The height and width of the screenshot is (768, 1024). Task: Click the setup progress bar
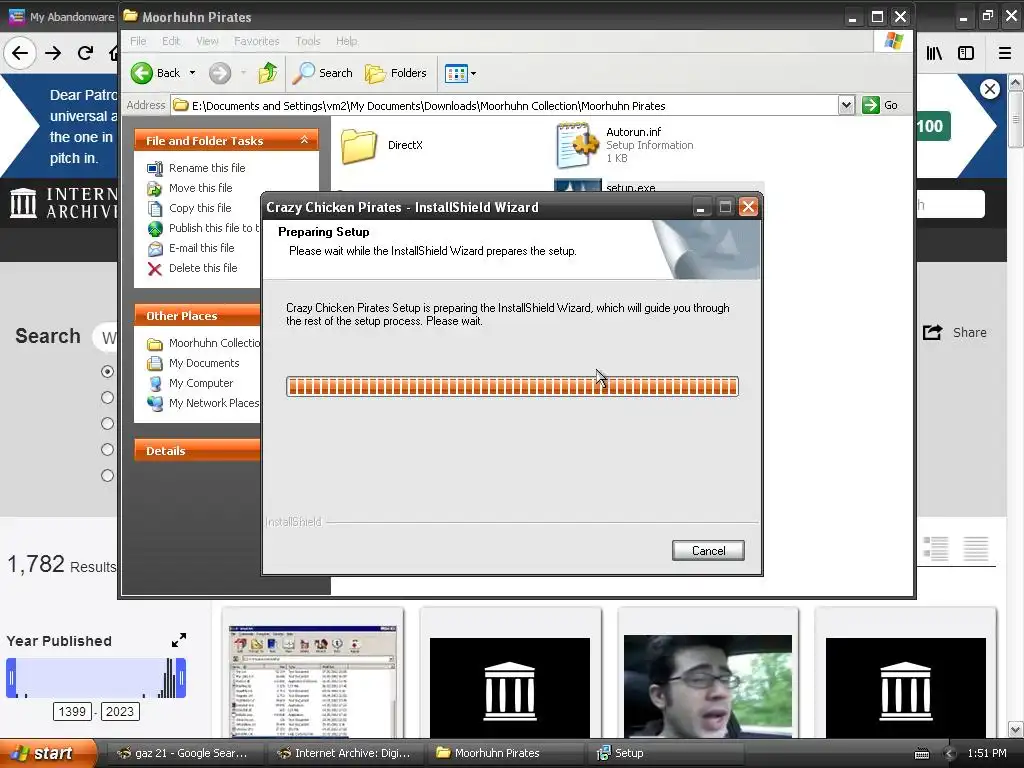click(x=512, y=387)
